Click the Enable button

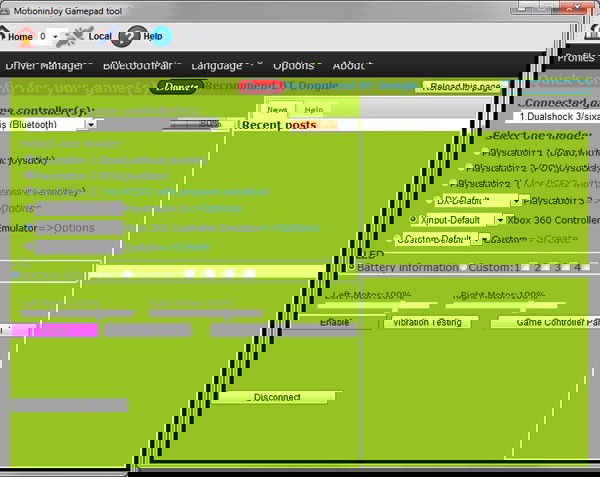pyautogui.click(x=335, y=322)
